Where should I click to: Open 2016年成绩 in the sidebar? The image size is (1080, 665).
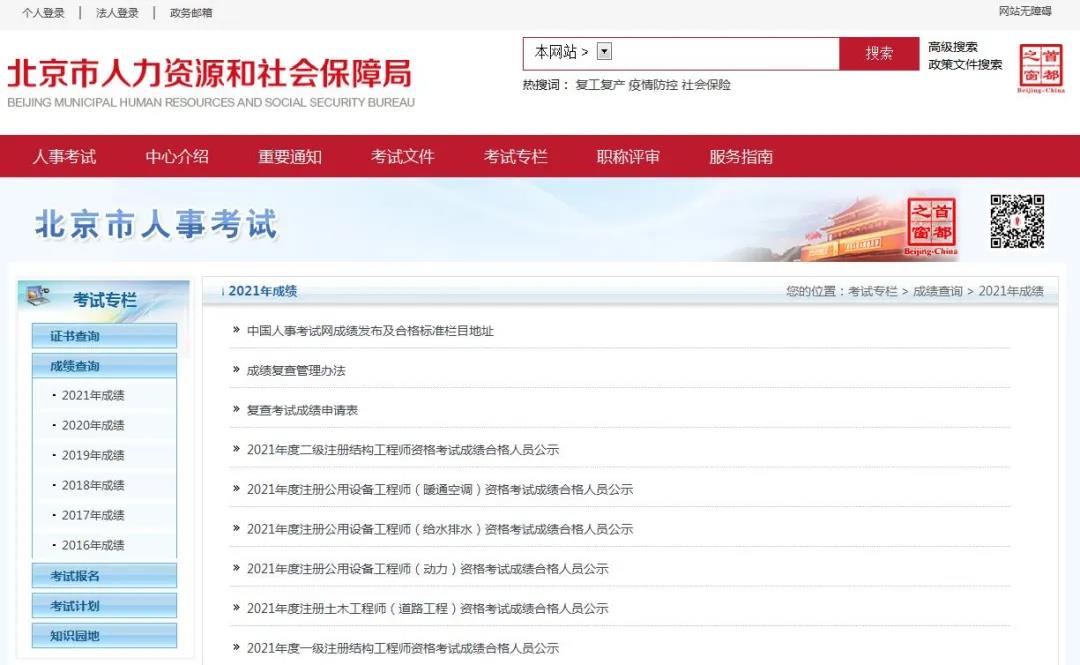point(93,545)
